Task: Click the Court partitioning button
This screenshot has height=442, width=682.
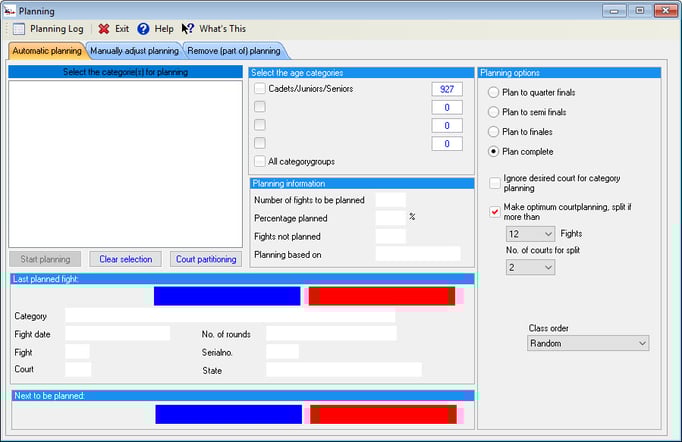Action: tap(206, 259)
